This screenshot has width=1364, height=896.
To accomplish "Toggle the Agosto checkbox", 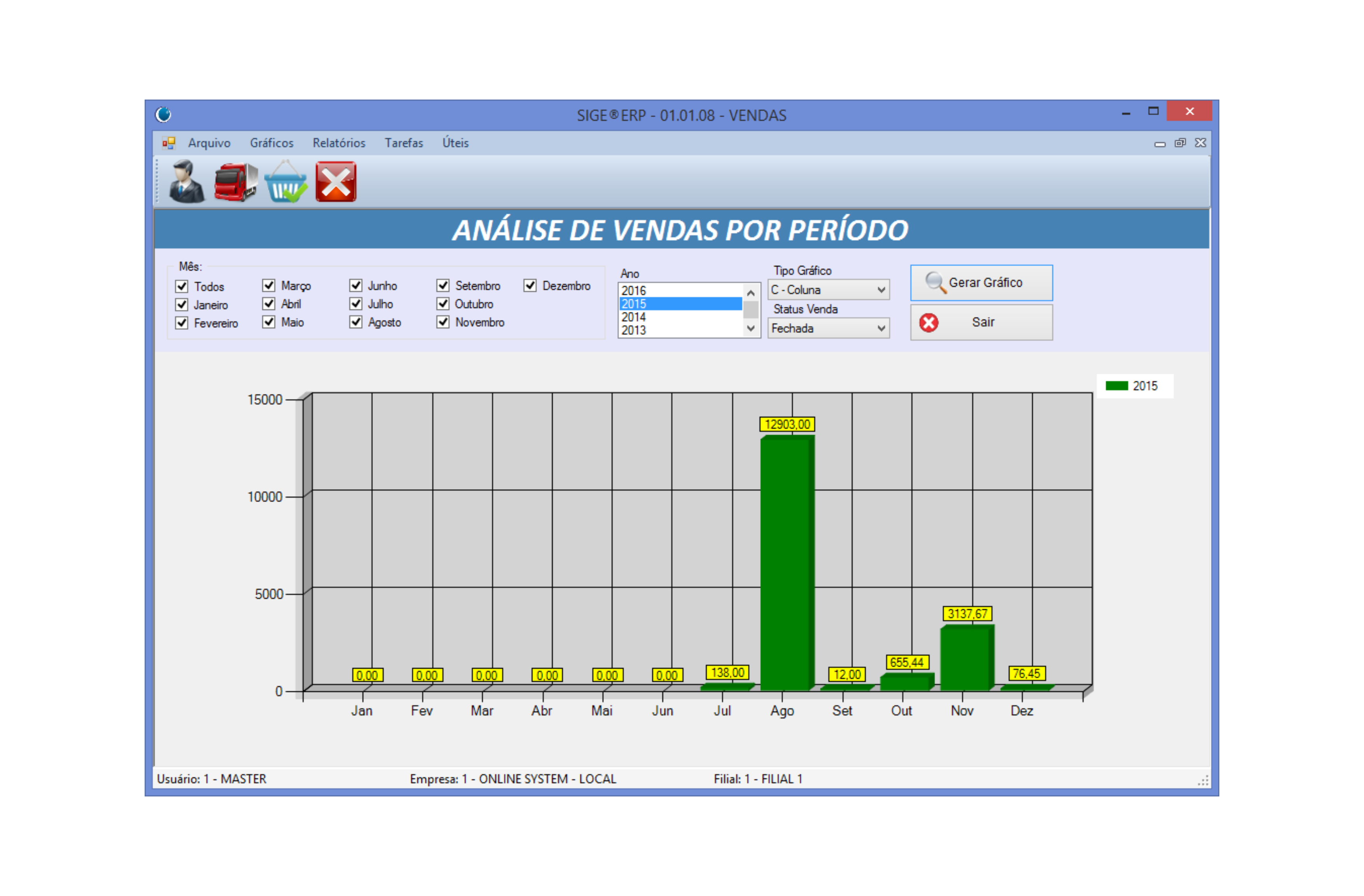I will click(x=356, y=322).
